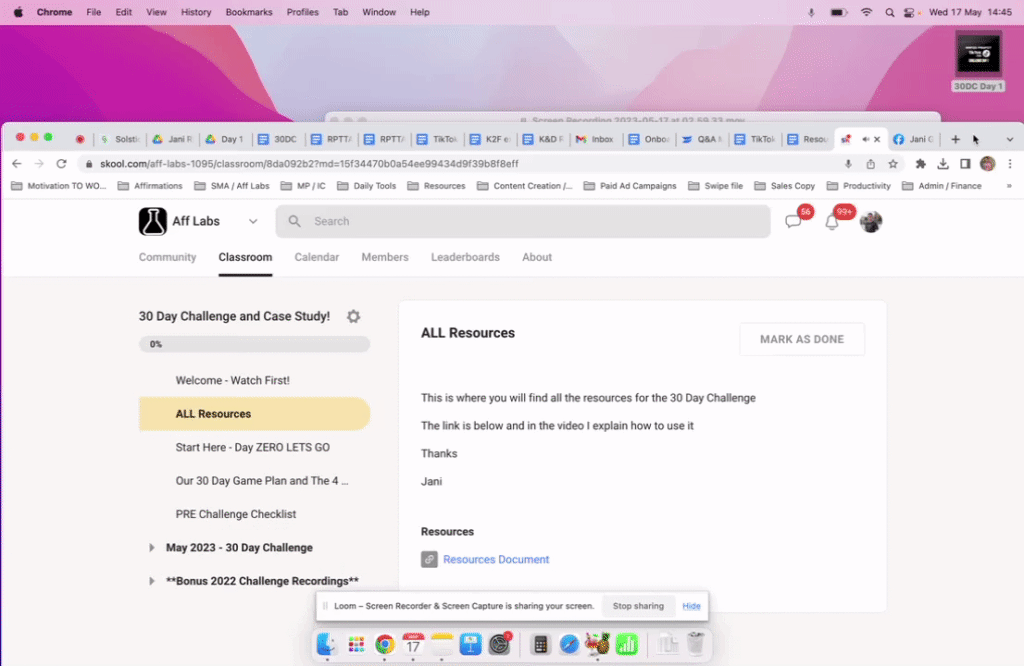
Task: Open Chrome from the dock
Action: [385, 644]
